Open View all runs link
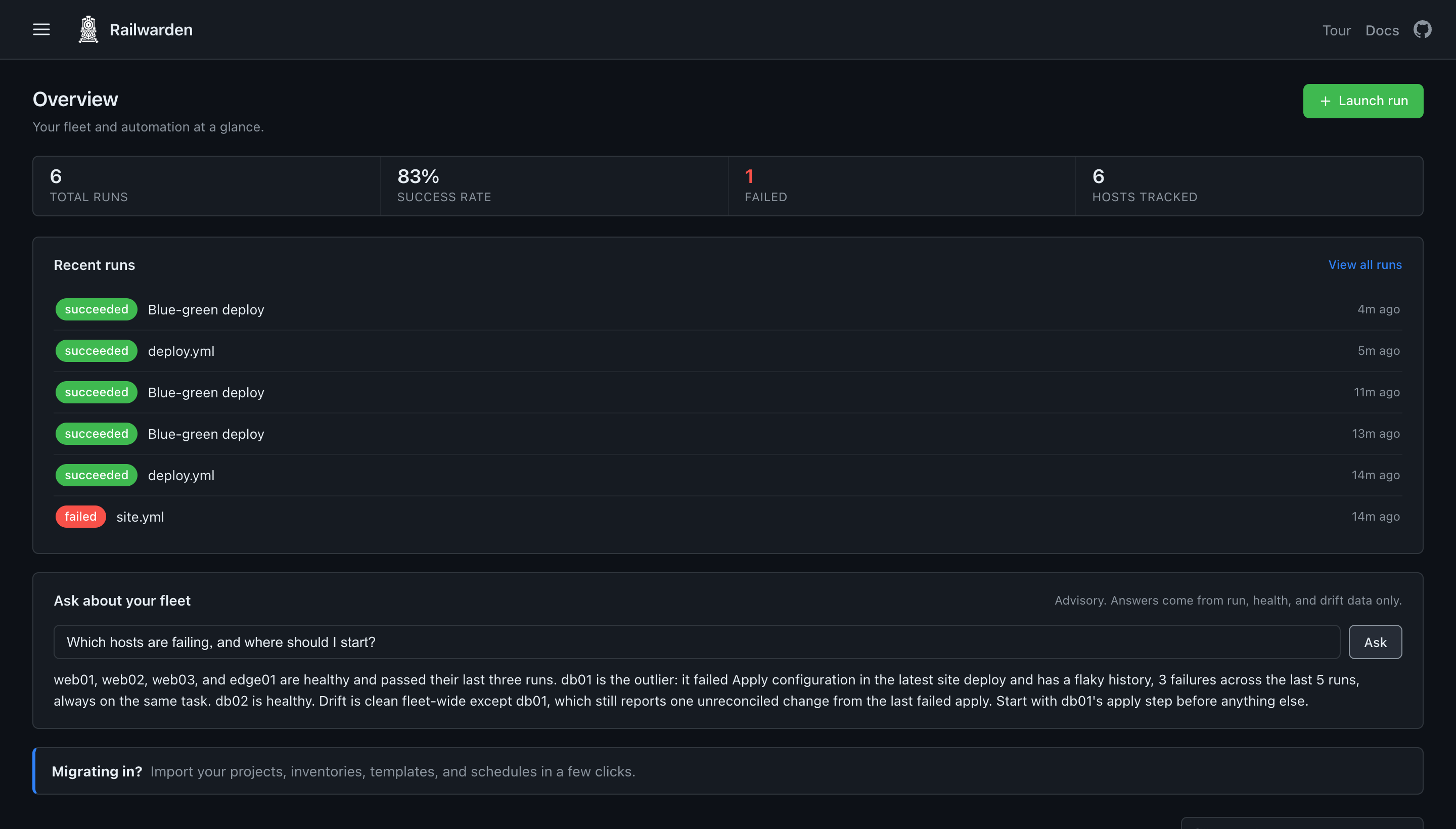Screen dimensions: 1456x829 coord(1364,265)
